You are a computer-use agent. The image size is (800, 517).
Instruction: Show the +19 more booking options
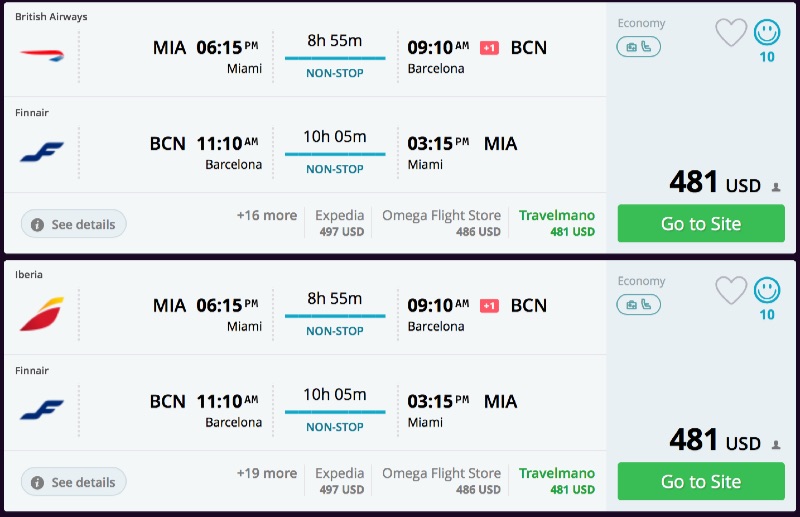pos(266,473)
